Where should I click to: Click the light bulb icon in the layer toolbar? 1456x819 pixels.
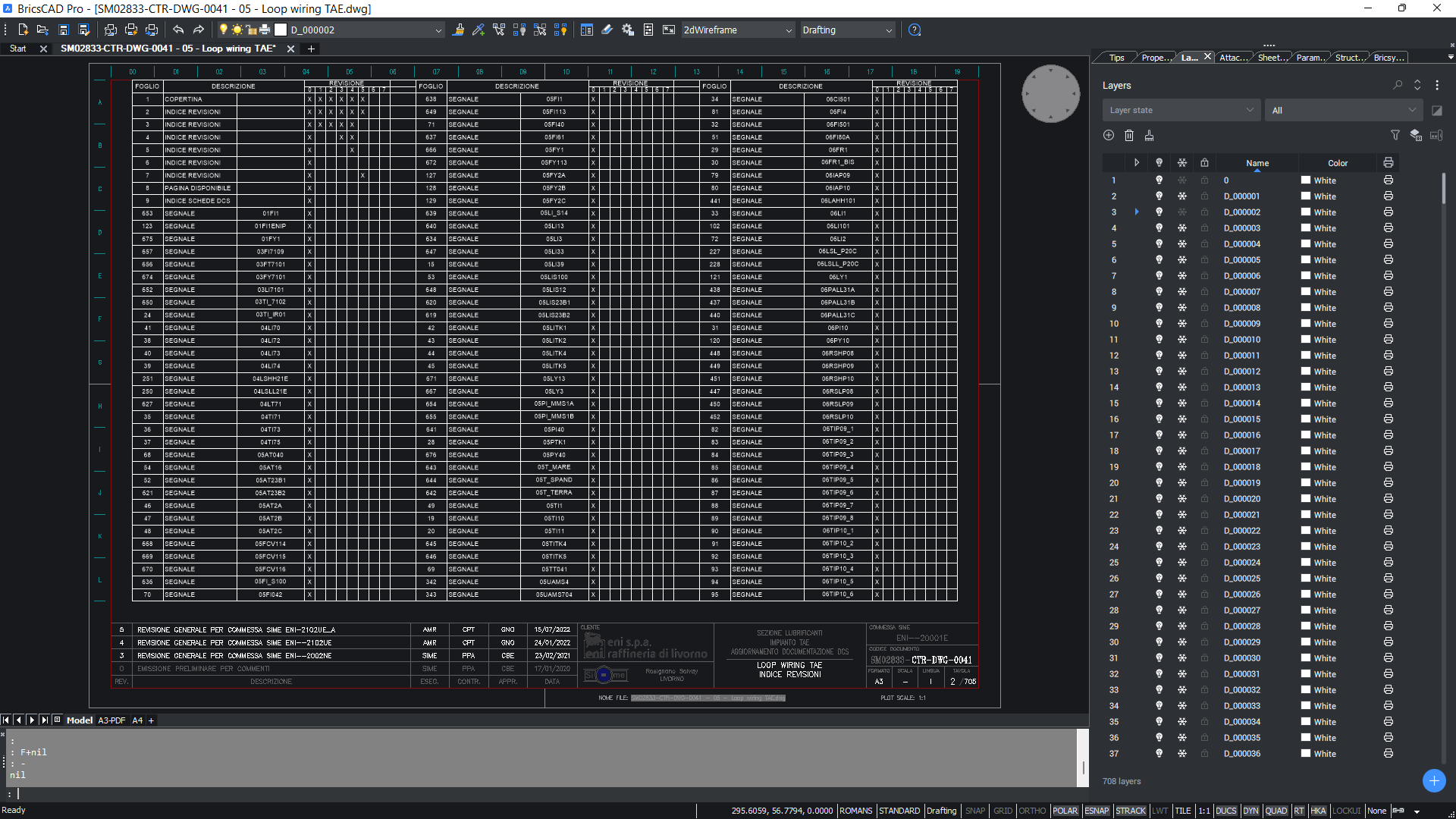click(x=224, y=30)
